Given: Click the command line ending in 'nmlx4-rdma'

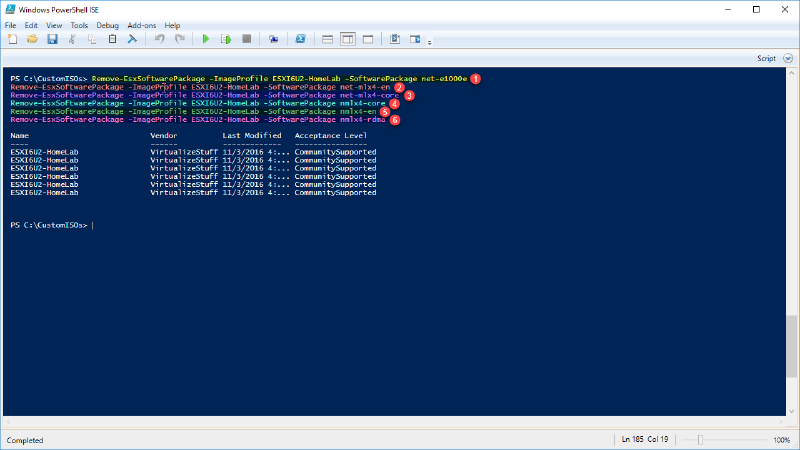Looking at the screenshot, I should [x=198, y=119].
